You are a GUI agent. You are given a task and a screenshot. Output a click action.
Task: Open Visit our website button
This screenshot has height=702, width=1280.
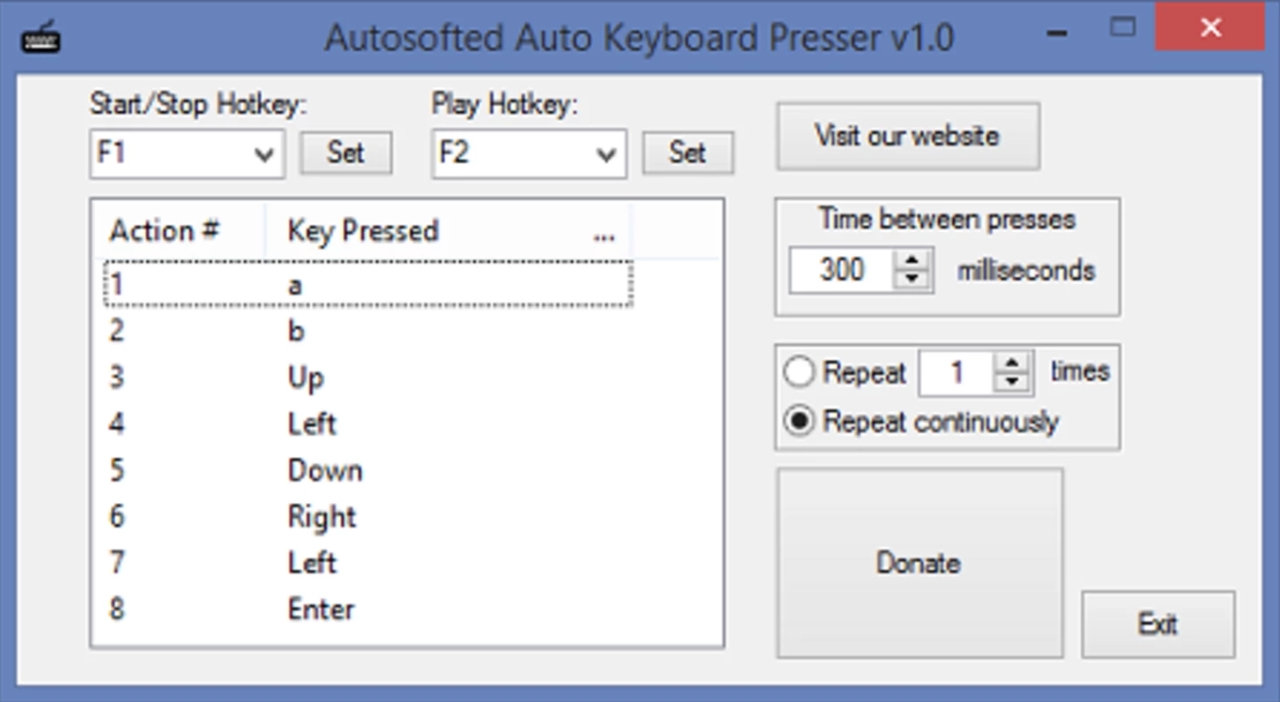tap(908, 136)
